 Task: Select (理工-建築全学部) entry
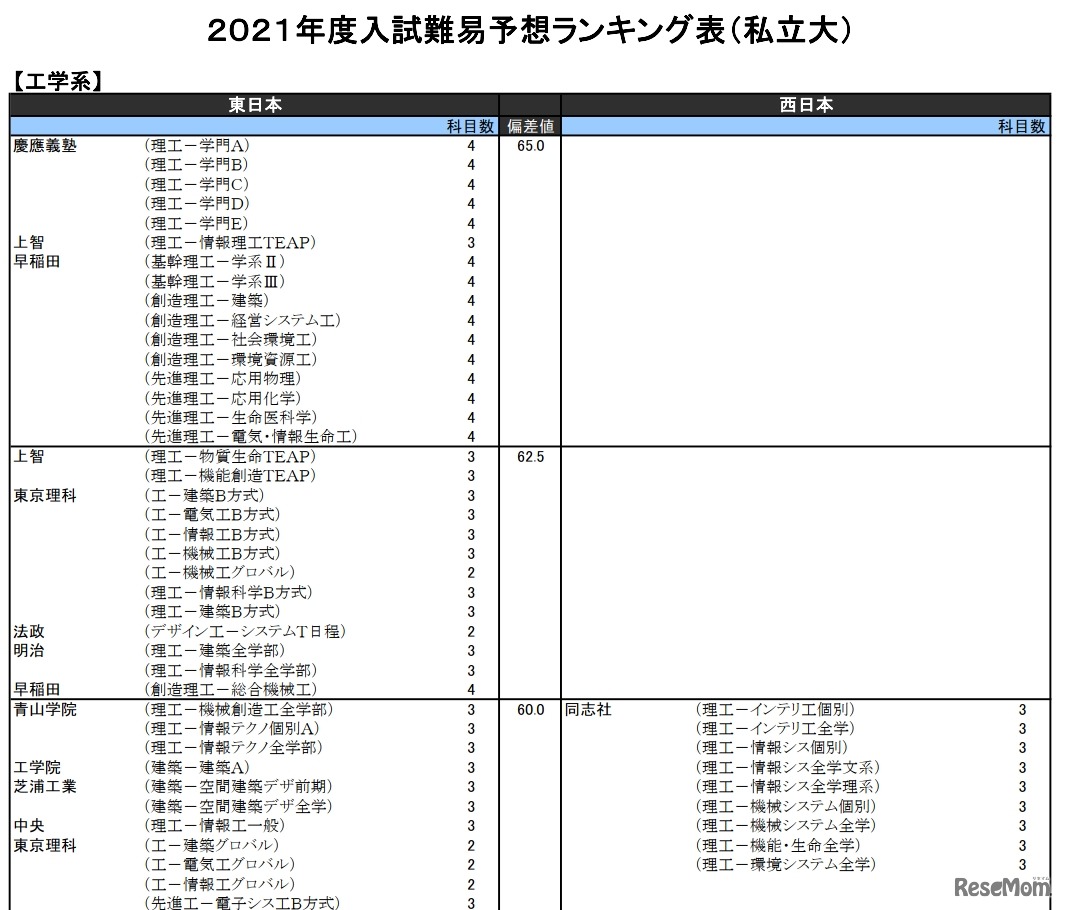(215, 651)
